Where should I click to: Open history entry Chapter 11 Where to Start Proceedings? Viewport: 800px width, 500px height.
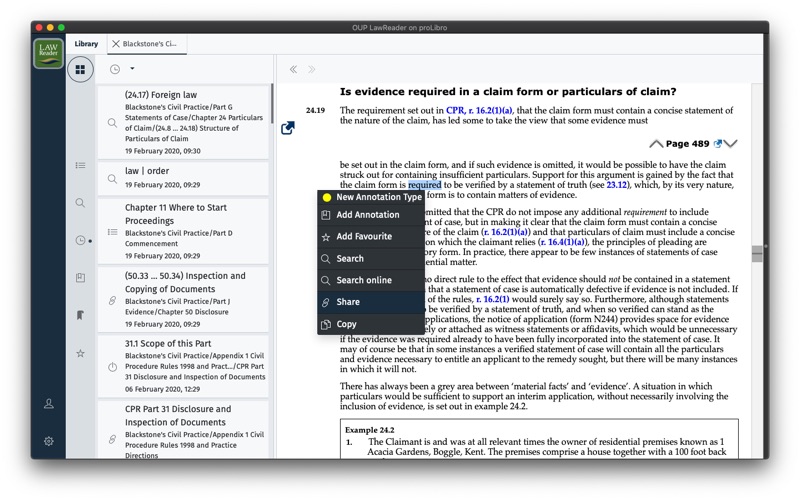point(183,231)
